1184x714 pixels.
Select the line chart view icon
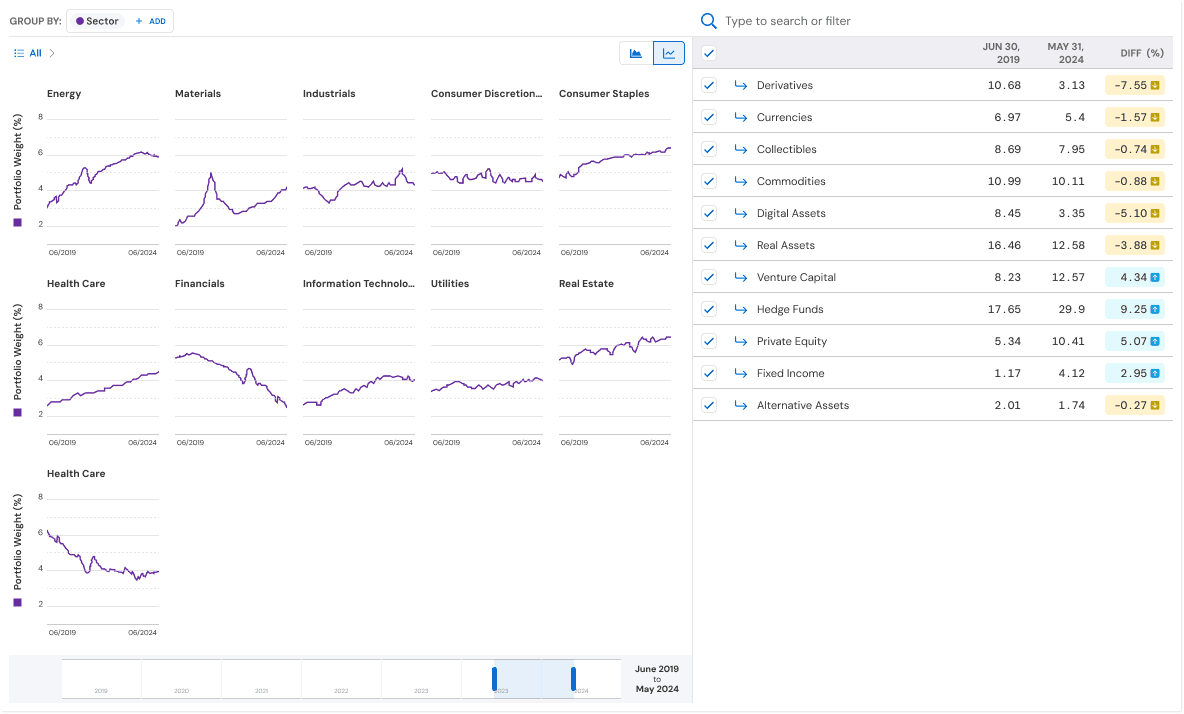[668, 53]
